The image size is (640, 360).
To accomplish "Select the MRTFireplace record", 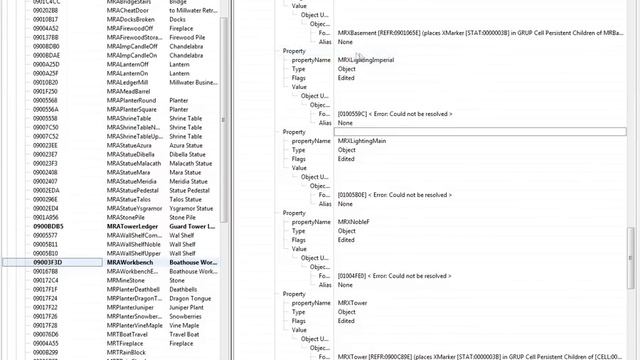I will pyautogui.click(x=125, y=343).
